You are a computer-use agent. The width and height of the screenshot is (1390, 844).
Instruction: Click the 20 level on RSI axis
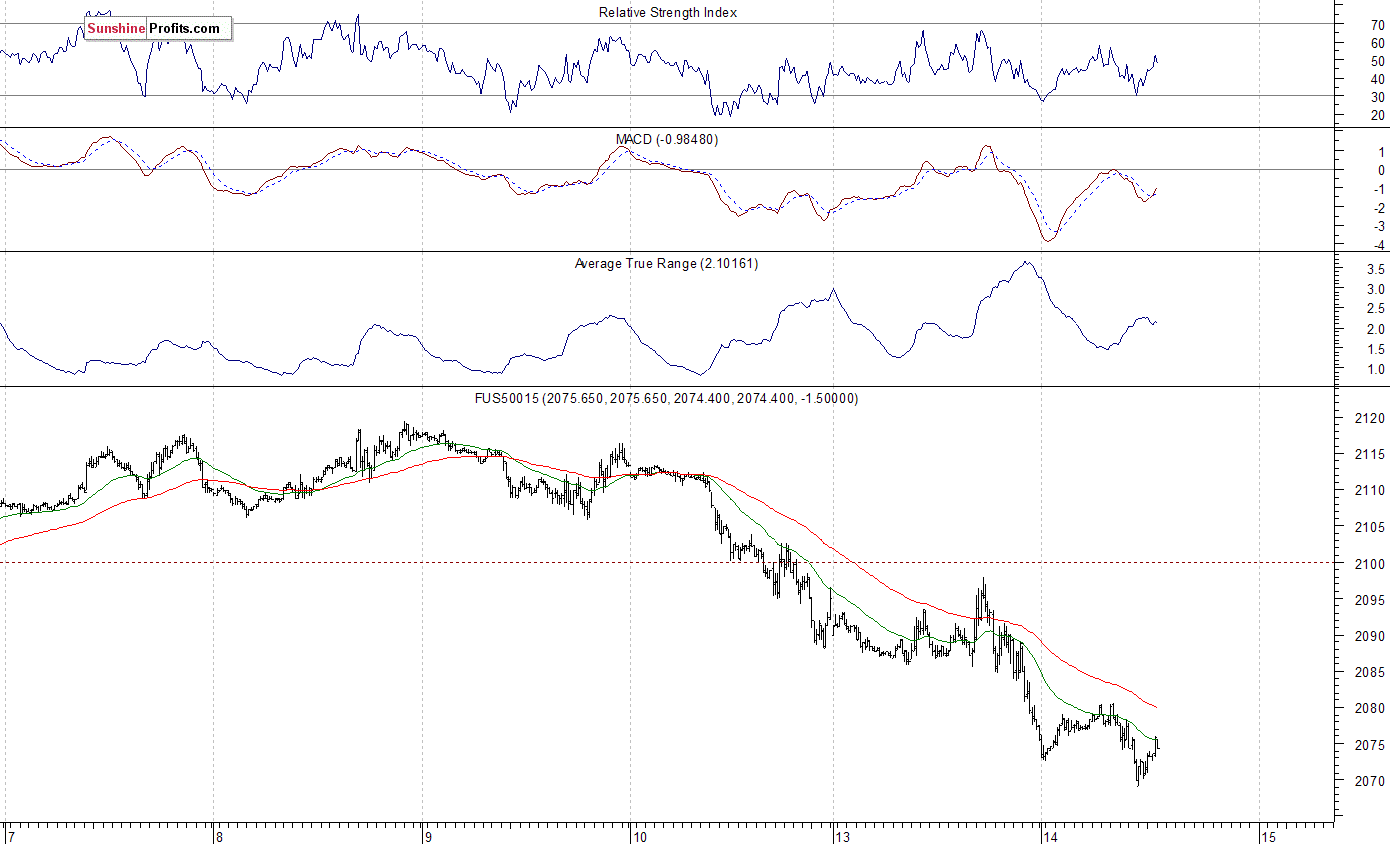[1377, 115]
